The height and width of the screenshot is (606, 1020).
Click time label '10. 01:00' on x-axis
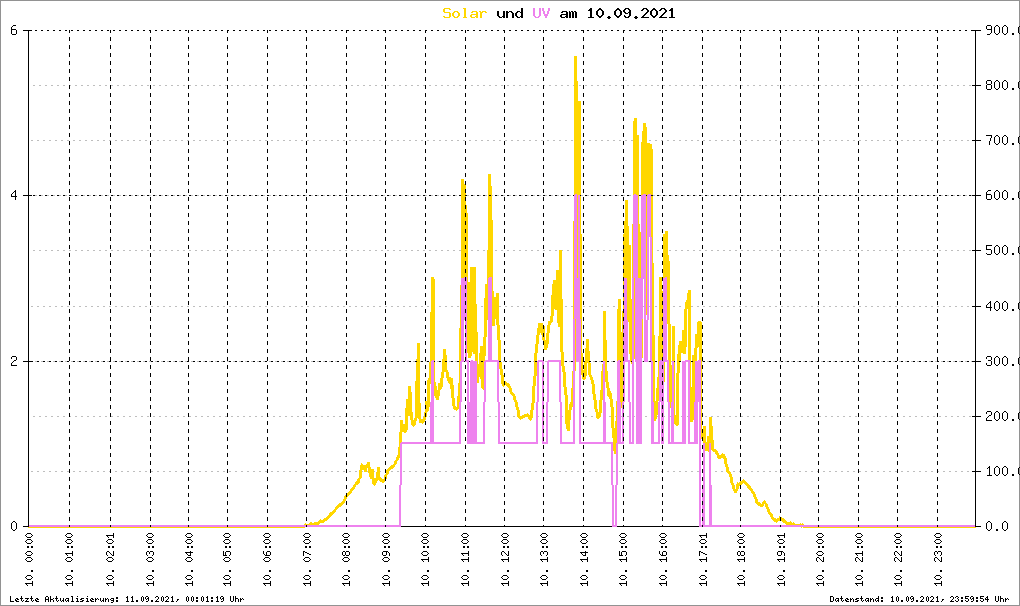tap(70, 559)
